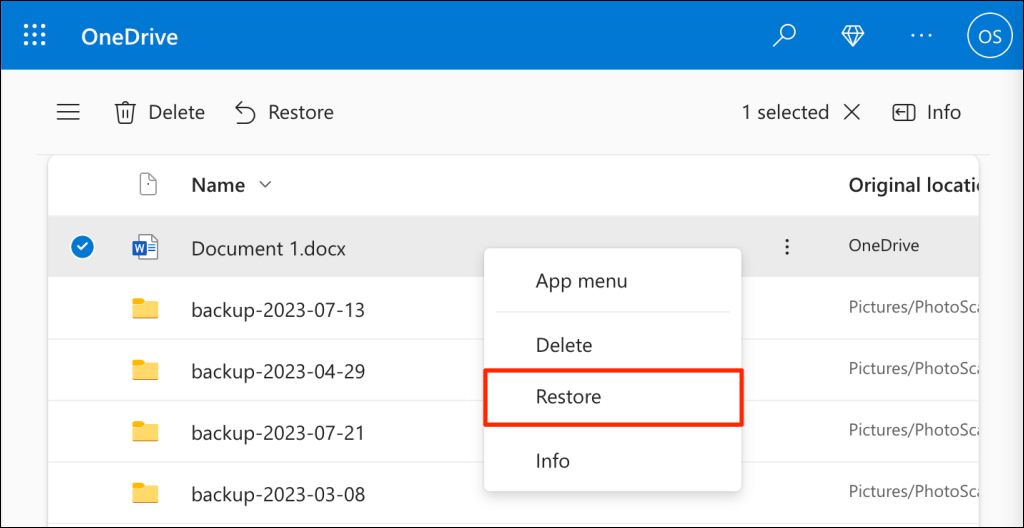This screenshot has height=528, width=1024.
Task: Select the backup-2023-03-08 folder name
Action: (278, 494)
